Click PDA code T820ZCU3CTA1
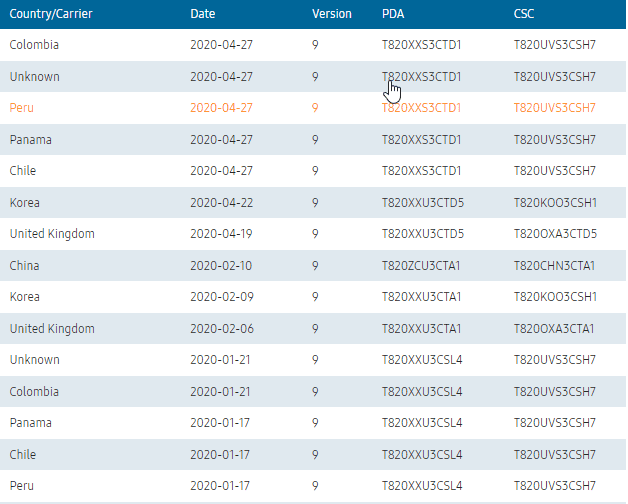Screen dimensions: 628x504 click(x=422, y=266)
